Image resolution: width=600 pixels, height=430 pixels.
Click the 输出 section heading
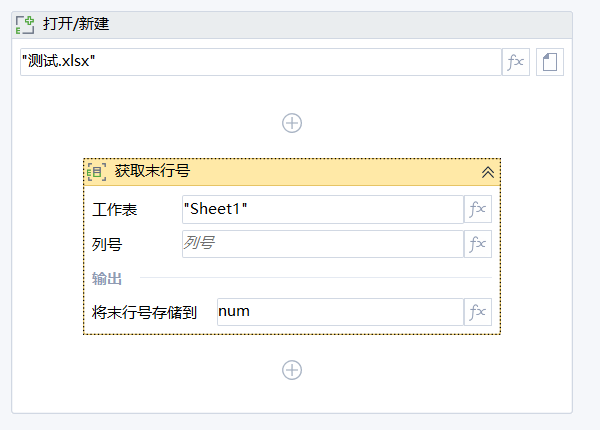point(107,278)
